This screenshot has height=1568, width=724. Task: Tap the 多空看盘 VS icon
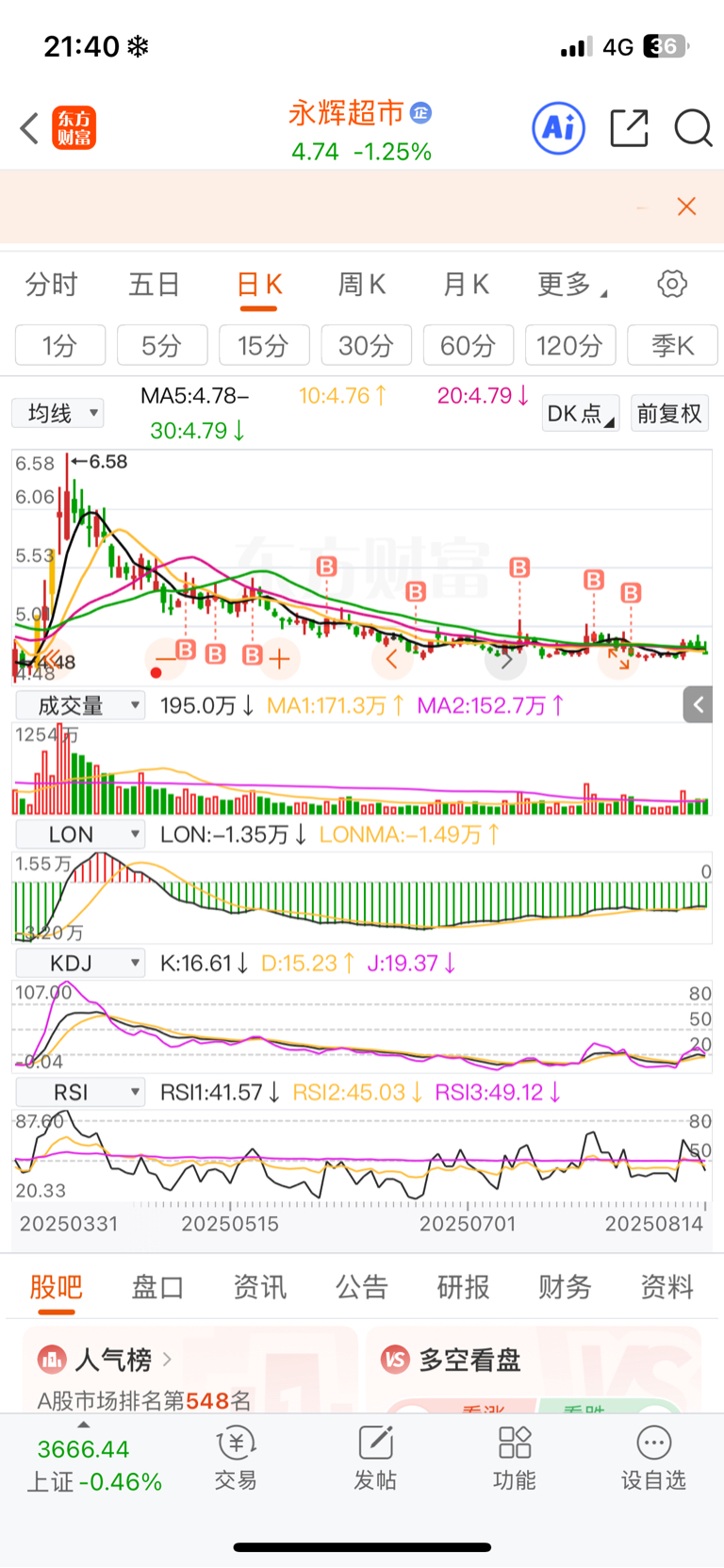[x=396, y=1360]
